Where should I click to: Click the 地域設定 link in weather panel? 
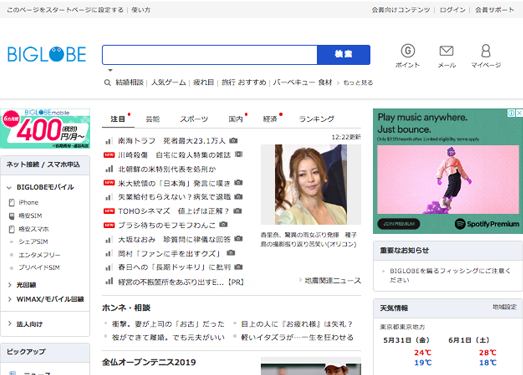[x=504, y=307]
